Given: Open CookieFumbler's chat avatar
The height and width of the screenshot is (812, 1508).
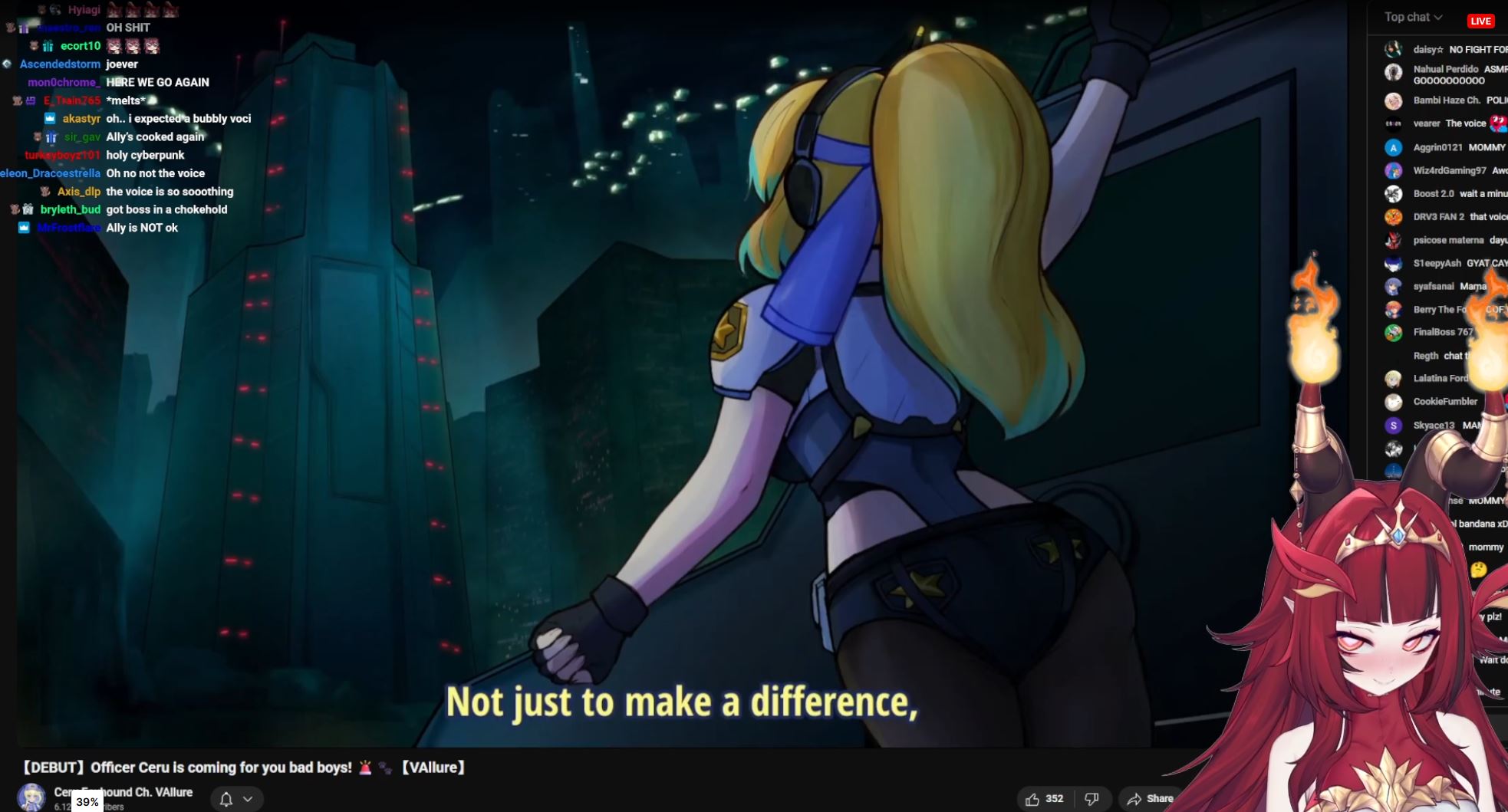Looking at the screenshot, I should [1394, 402].
